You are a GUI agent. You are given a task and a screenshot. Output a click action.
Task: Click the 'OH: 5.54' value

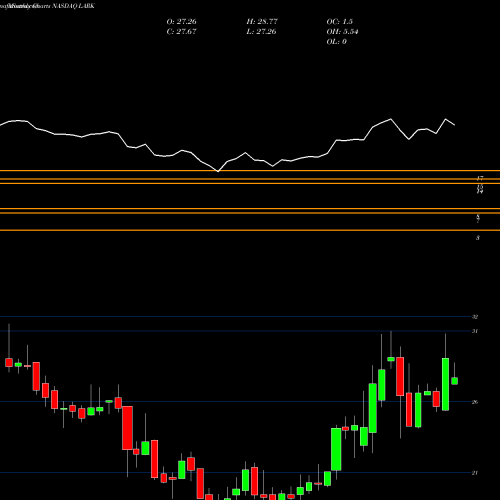(342, 32)
